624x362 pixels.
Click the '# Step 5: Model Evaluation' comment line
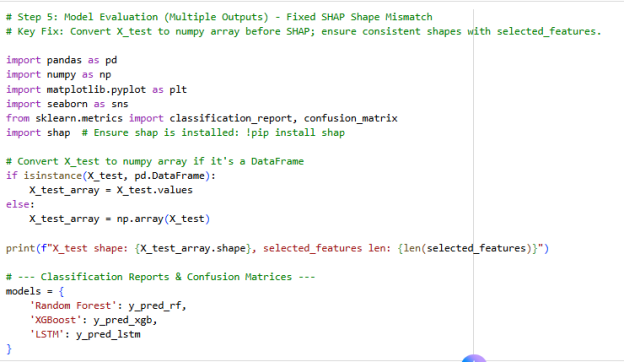pyautogui.click(x=219, y=17)
